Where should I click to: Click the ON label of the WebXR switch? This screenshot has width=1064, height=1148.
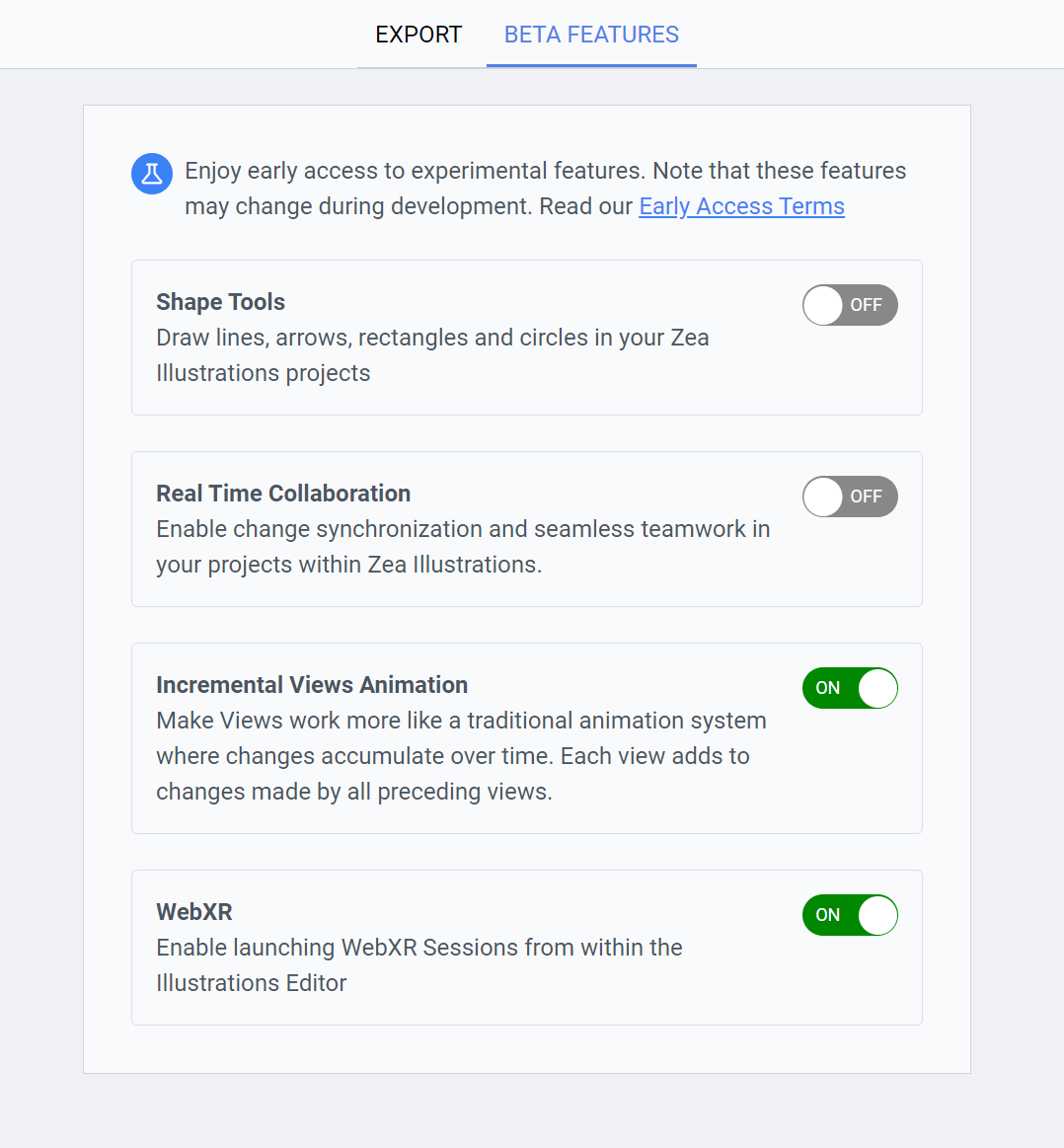(x=828, y=915)
